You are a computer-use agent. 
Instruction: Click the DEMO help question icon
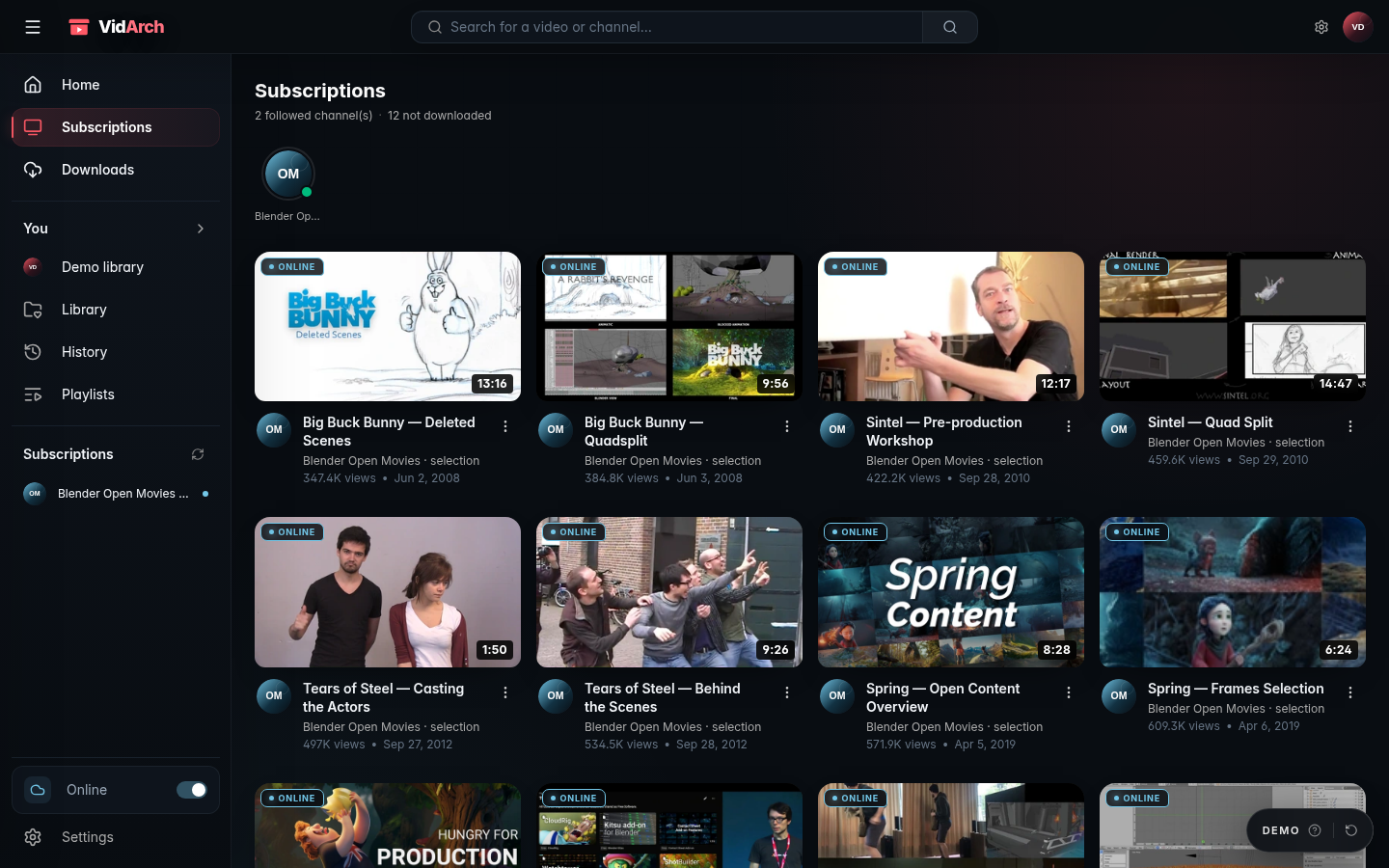coord(1315,830)
